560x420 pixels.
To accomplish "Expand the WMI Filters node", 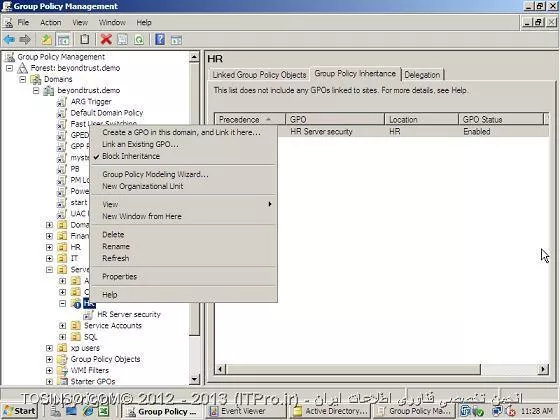I will [49, 370].
